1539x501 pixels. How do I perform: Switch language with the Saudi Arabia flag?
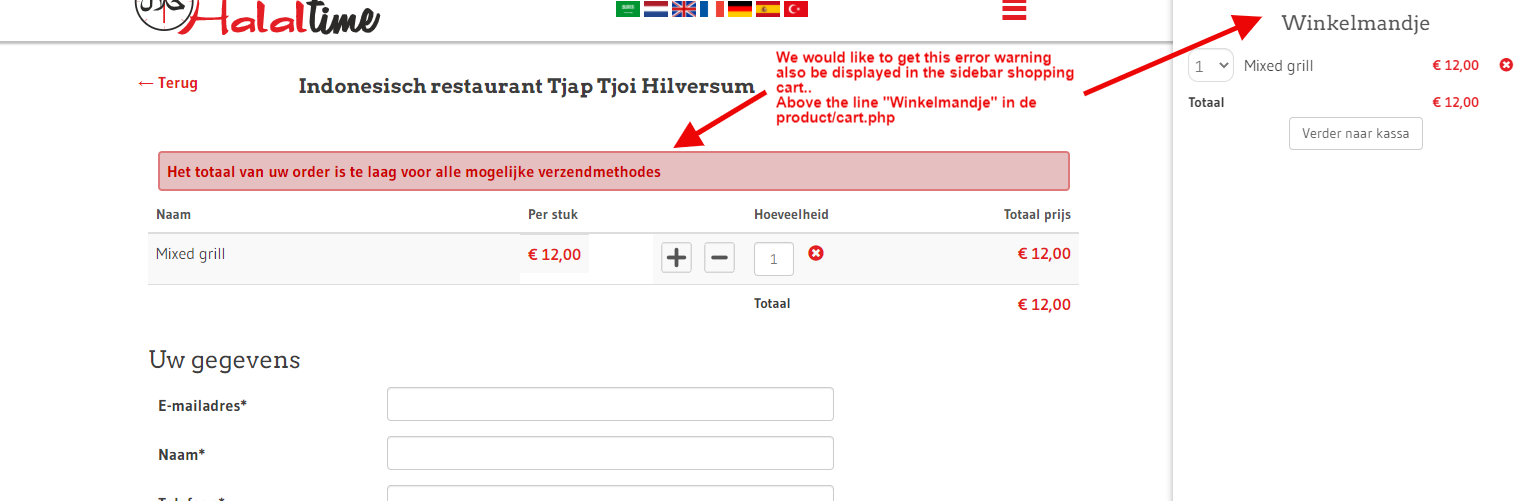pos(628,9)
